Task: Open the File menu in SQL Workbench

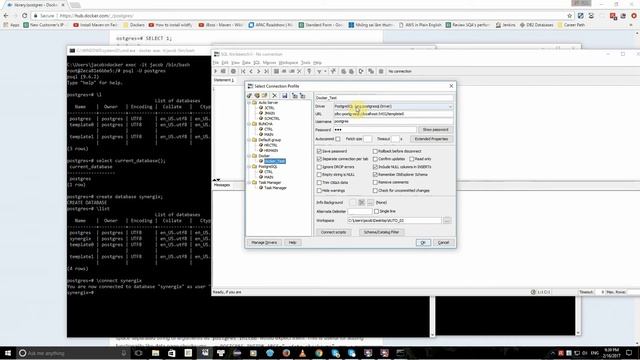Action: click(216, 63)
